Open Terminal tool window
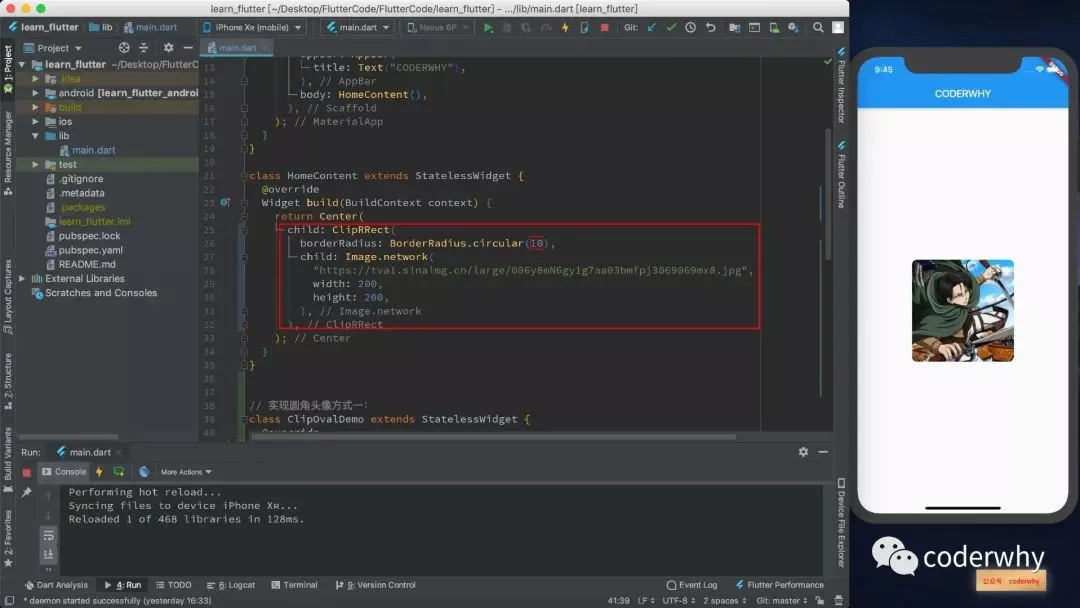The image size is (1080, 608). [x=294, y=585]
